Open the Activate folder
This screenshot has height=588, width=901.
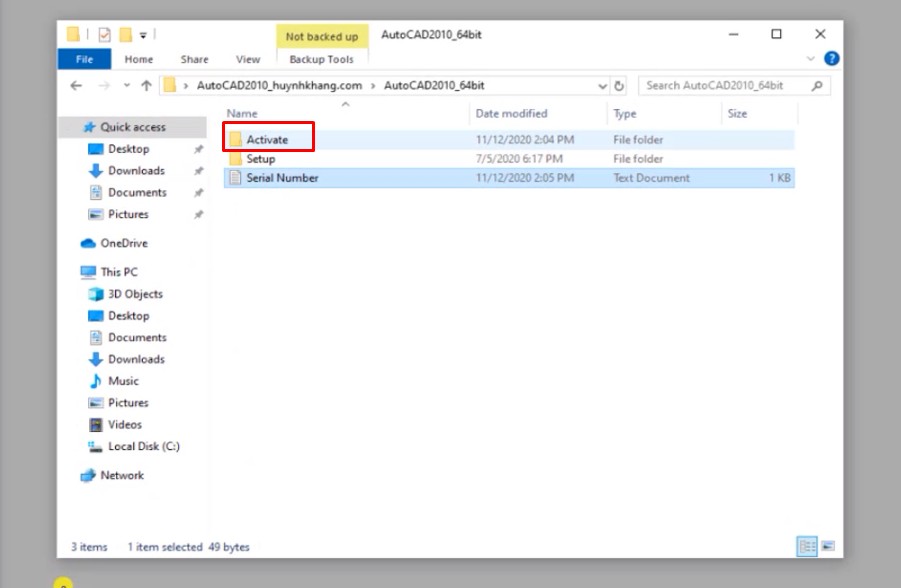pos(266,140)
